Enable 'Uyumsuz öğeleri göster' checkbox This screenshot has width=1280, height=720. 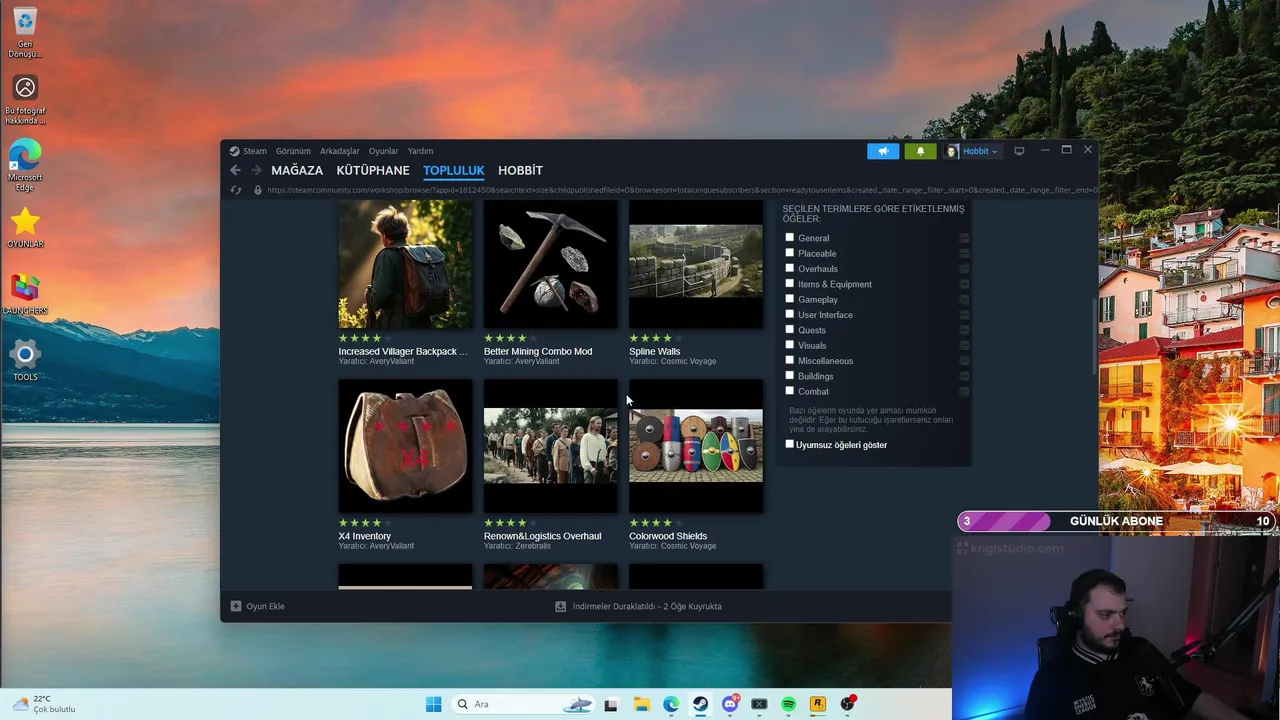(790, 444)
